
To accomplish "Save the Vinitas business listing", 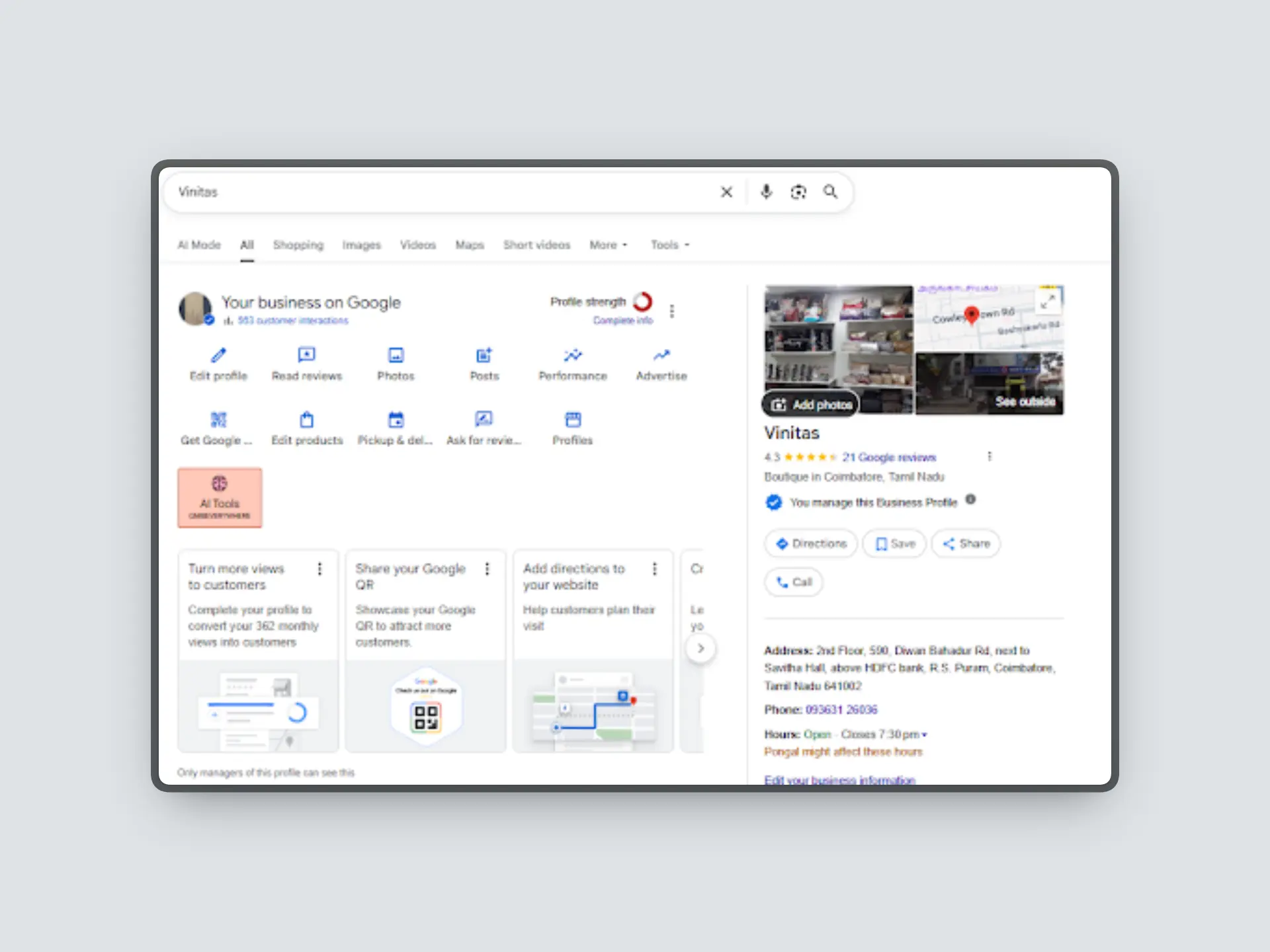I will click(x=894, y=543).
